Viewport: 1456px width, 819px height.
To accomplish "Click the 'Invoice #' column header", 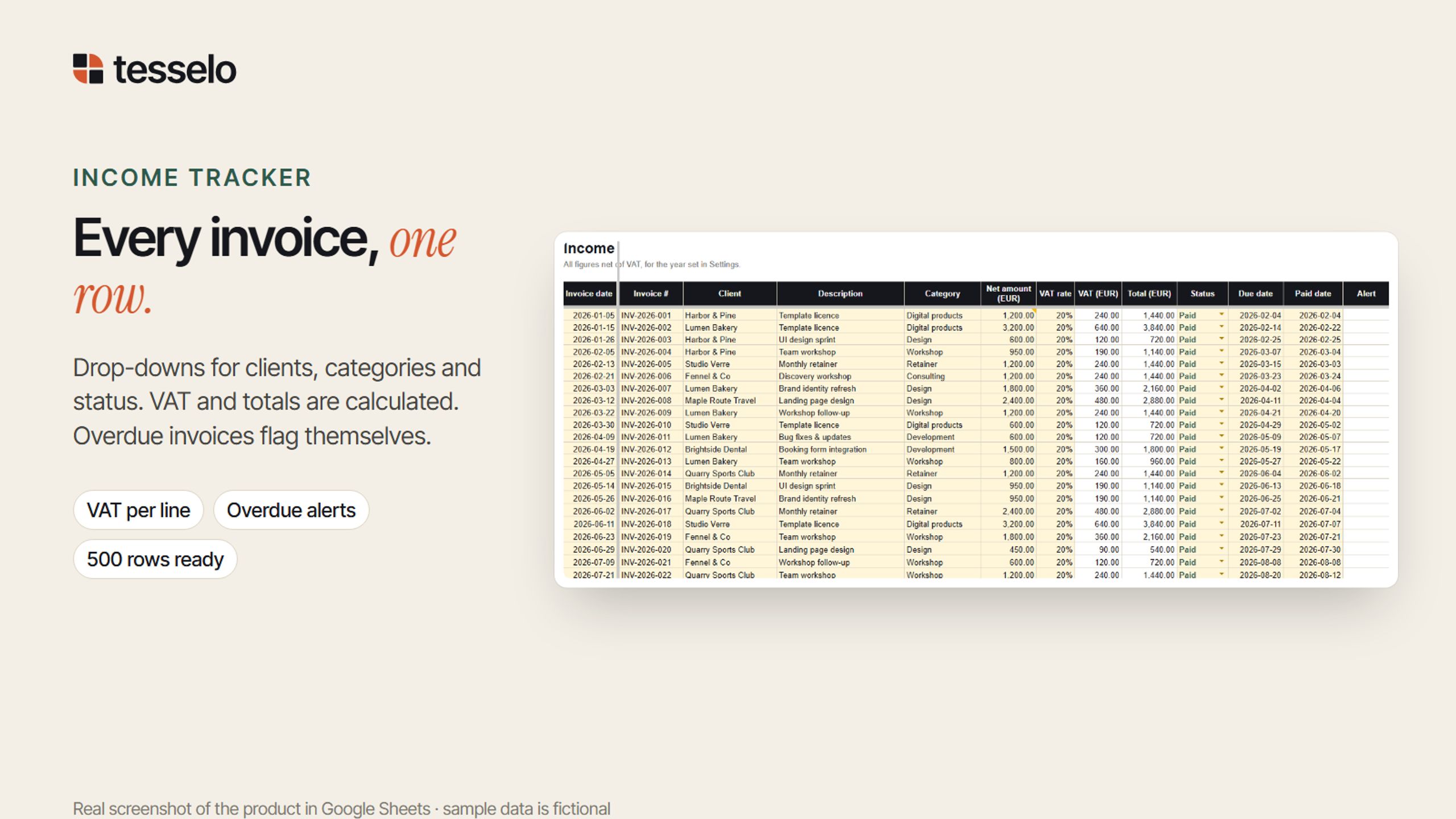I will point(651,293).
